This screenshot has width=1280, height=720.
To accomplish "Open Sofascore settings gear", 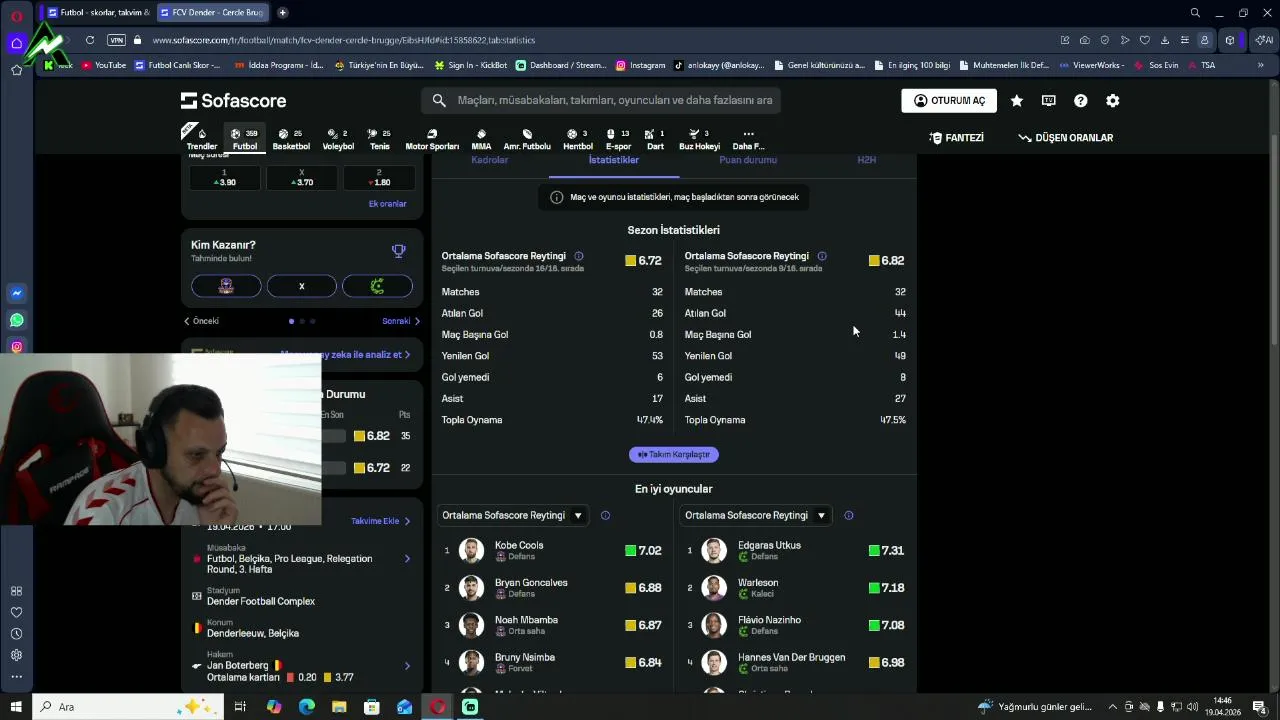I will 1113,101.
